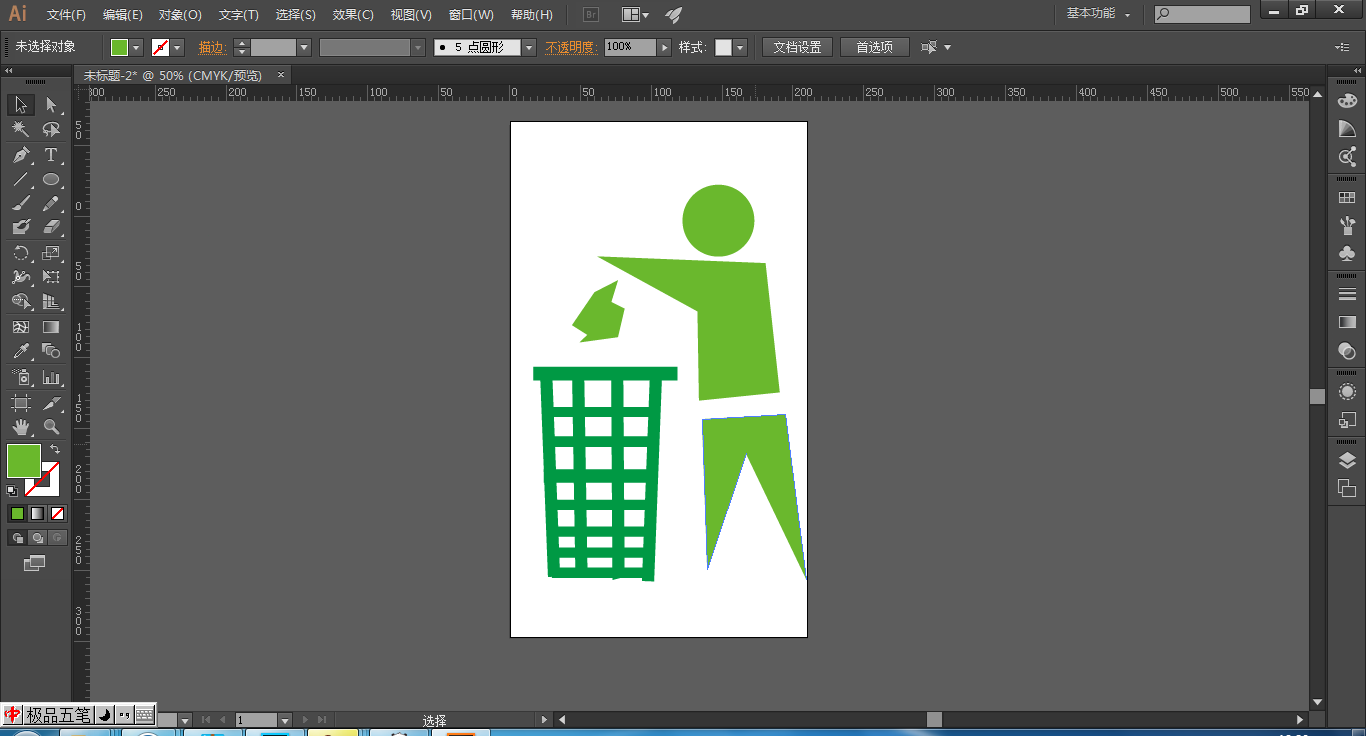This screenshot has height=736, width=1366.
Task: Open the 效果(C) menu
Action: 353,15
